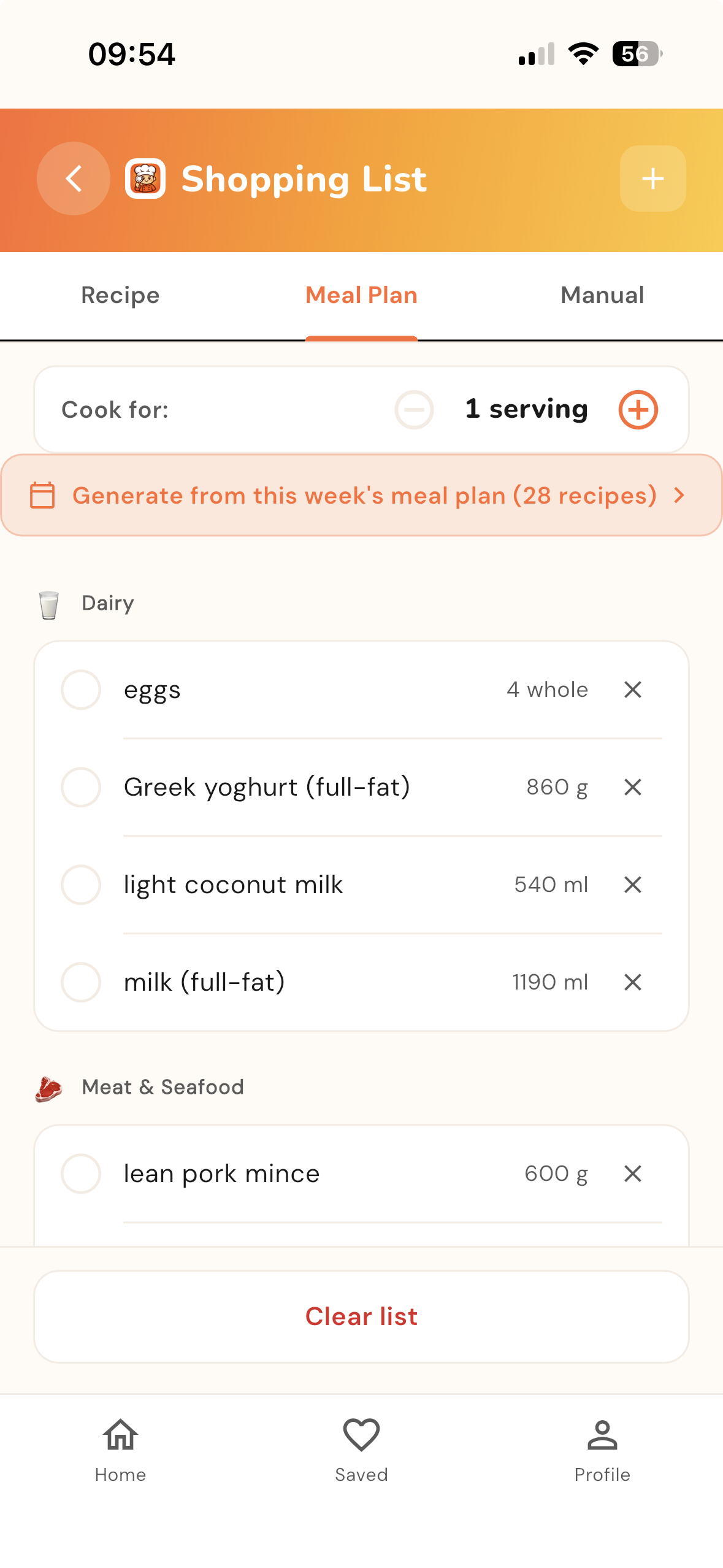Remove lean pork mince item

(x=632, y=1174)
